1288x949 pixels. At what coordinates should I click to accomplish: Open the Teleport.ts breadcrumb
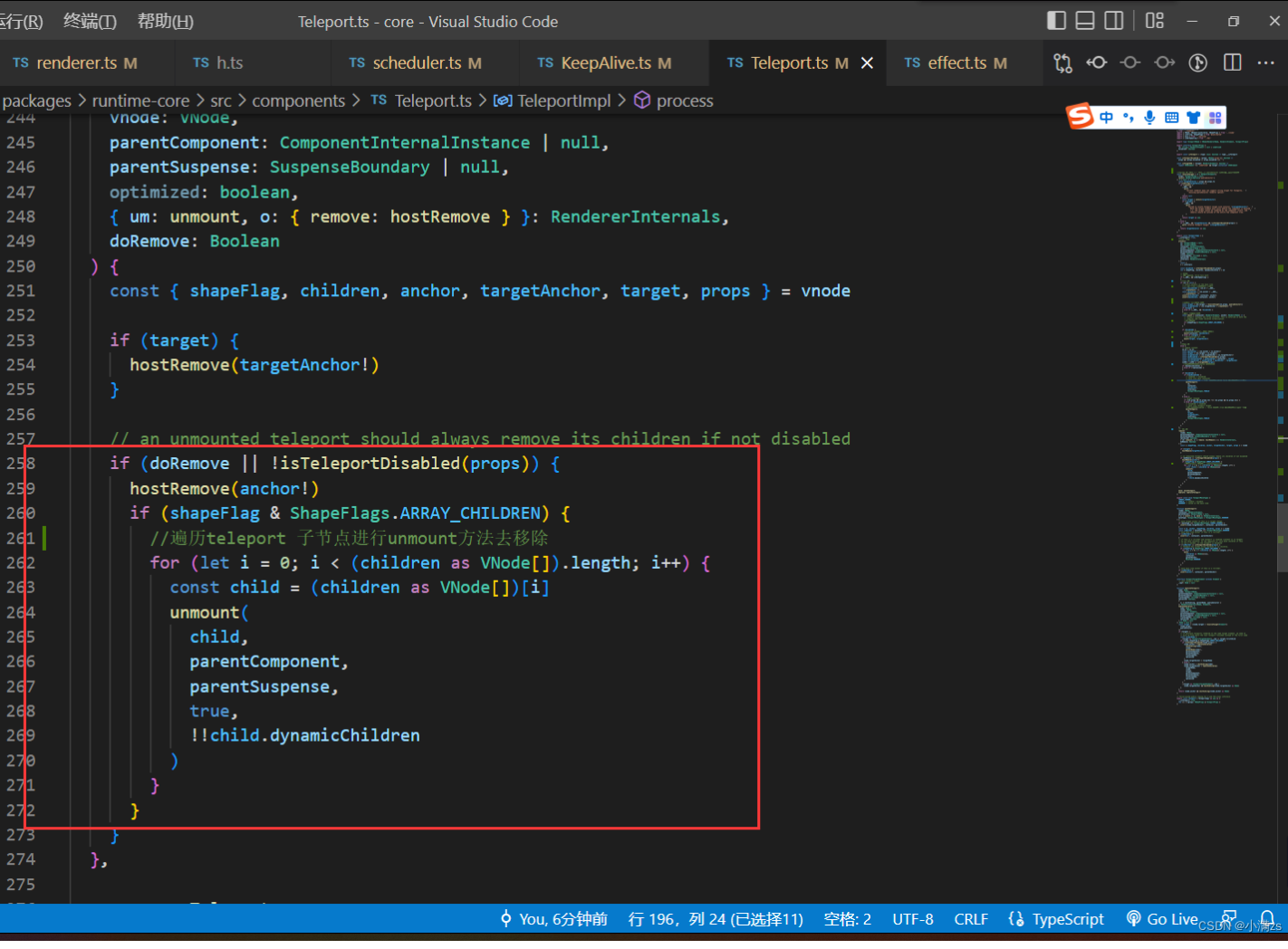pos(421,101)
